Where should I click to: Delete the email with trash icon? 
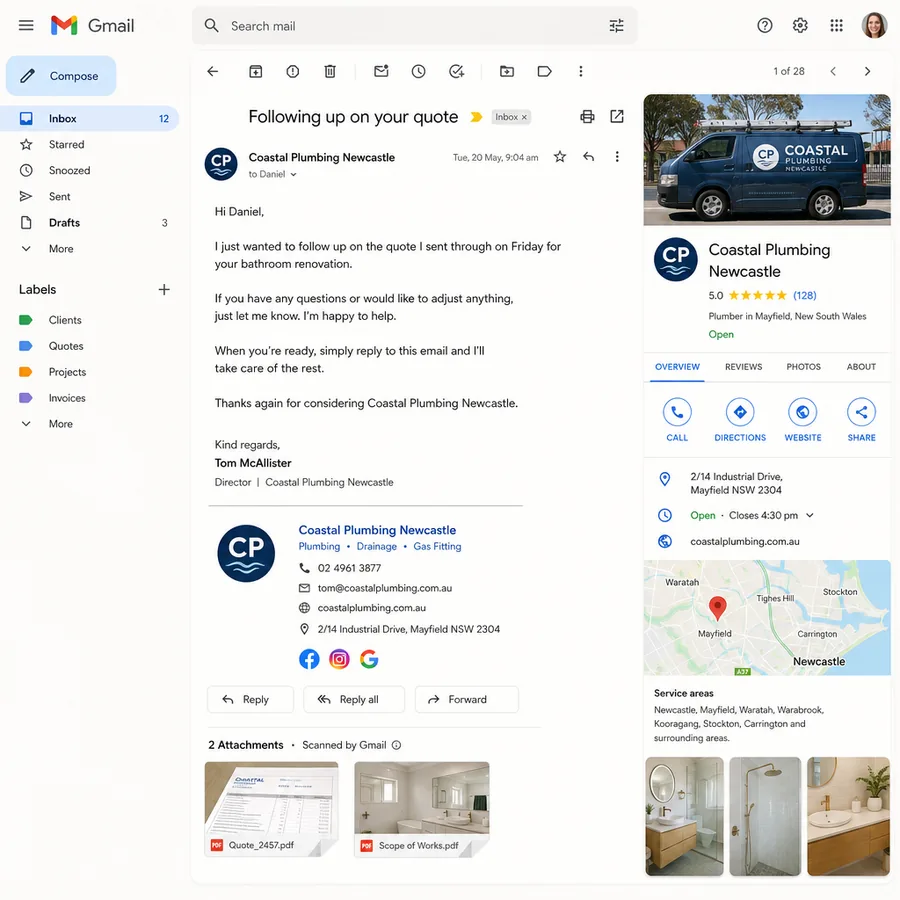(330, 71)
